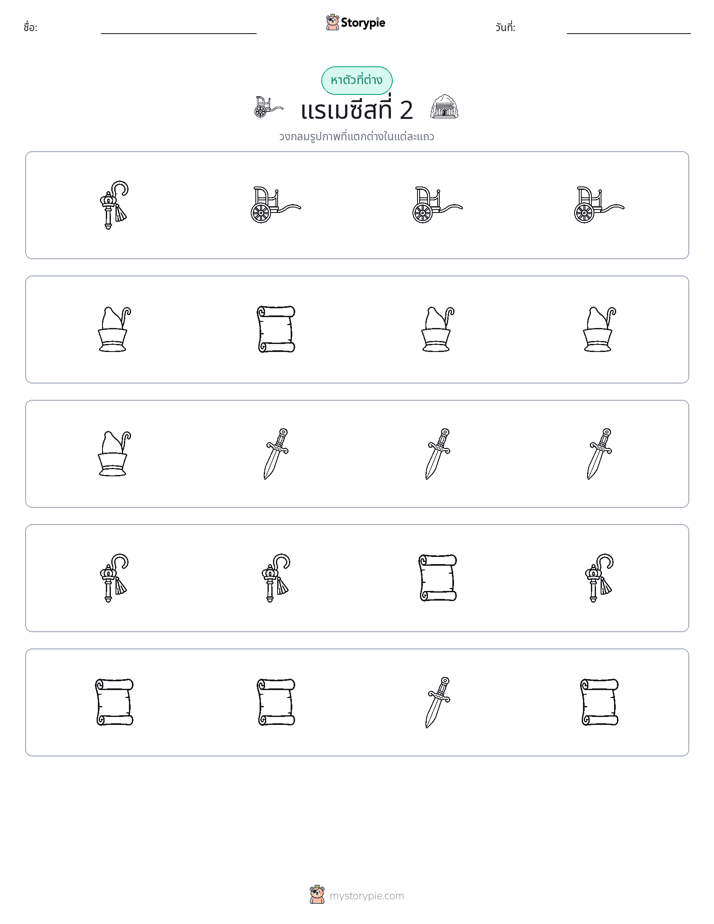Screen dimensions: 714x924
Task: Click the chariot icon beside the title
Action: (x=268, y=107)
